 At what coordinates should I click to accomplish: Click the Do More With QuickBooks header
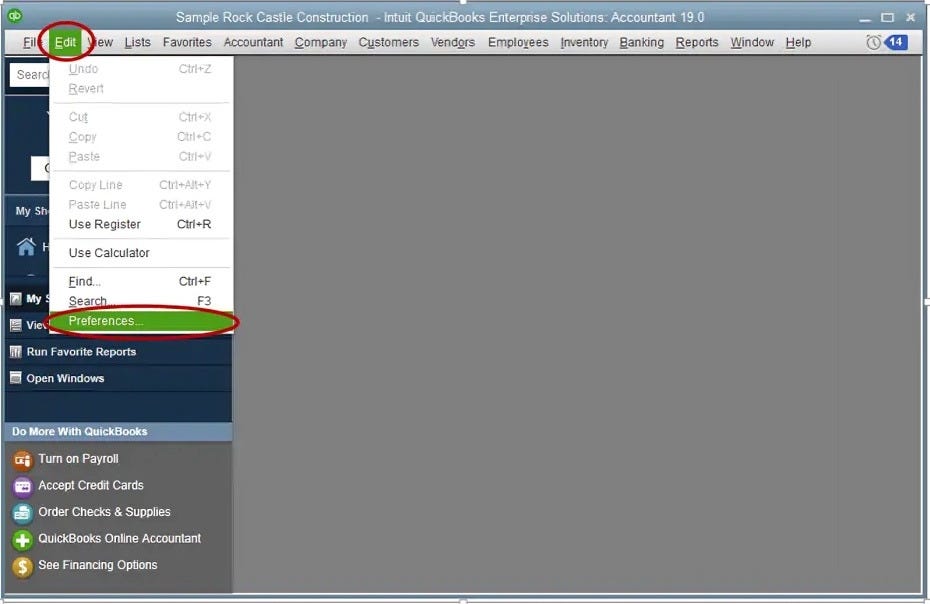[118, 431]
